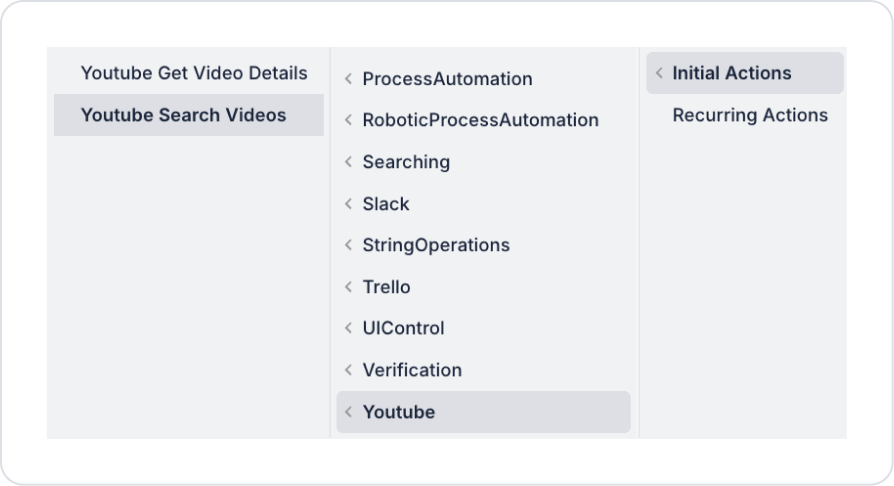Open the Trello submenu arrow
Image resolution: width=894 pixels, height=486 pixels.
pyautogui.click(x=348, y=287)
